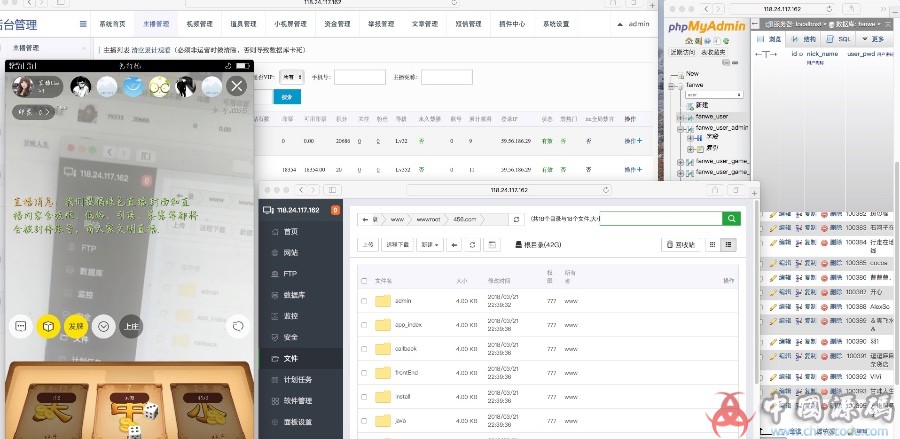The width and height of the screenshot is (900, 439).
Task: Click the refresh icon in file toolbar
Action: (472, 244)
